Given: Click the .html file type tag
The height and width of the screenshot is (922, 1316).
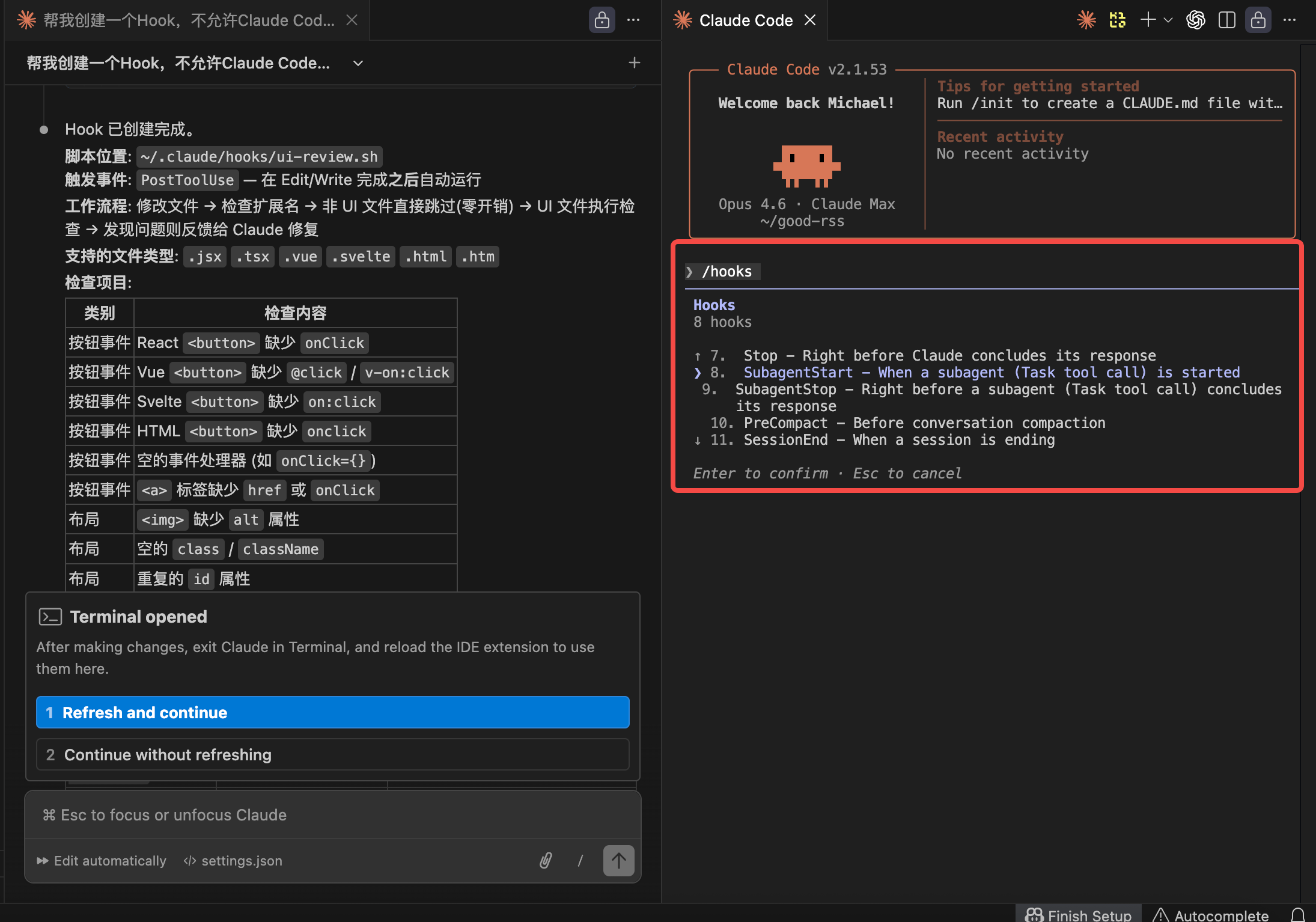Looking at the screenshot, I should click(425, 257).
